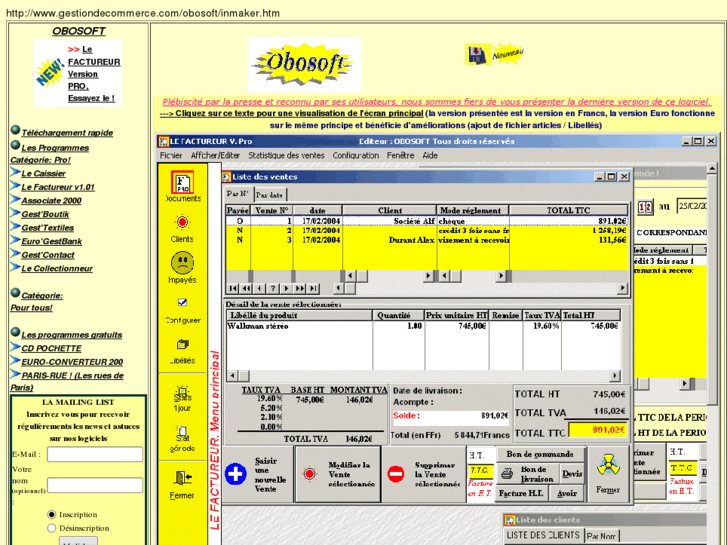Select sale row for Durant Alex

tap(427, 240)
